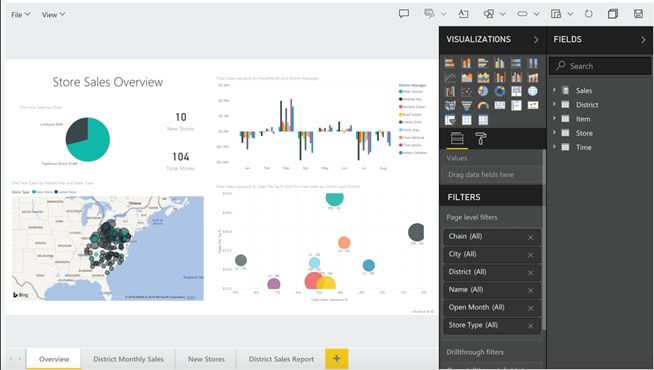Open the comment bubble icon

[404, 14]
